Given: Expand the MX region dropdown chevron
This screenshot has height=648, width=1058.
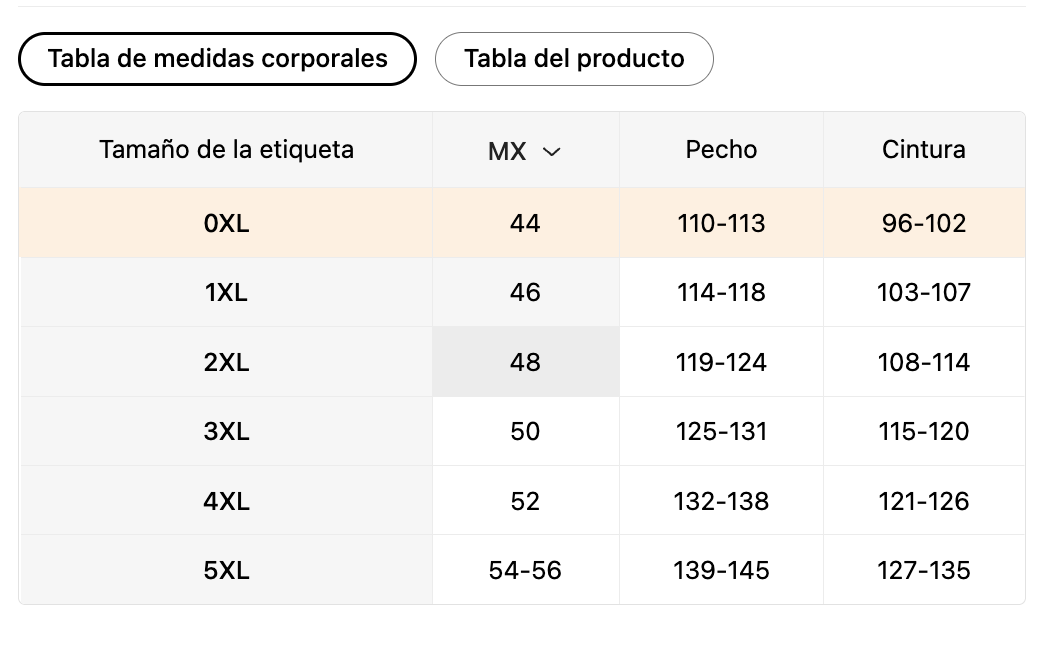Looking at the screenshot, I should 551,152.
